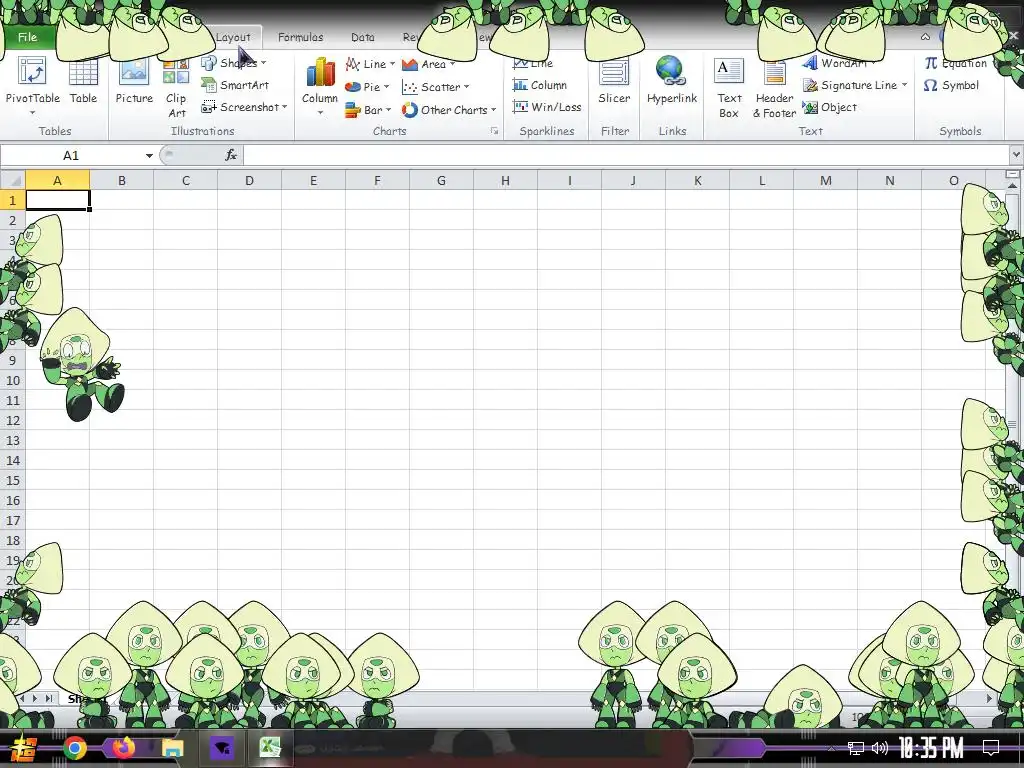Select column B header
1024x768 pixels.
click(121, 180)
